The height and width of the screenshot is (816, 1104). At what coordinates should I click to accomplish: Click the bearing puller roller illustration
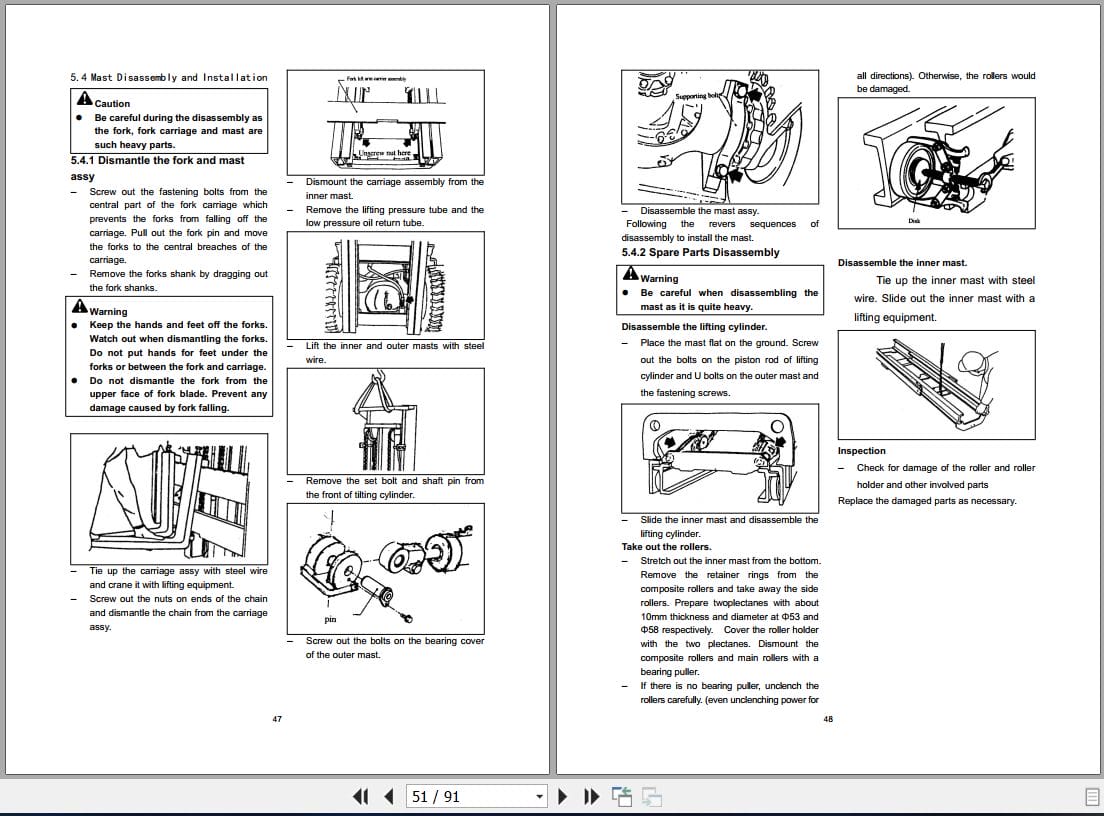tap(936, 163)
